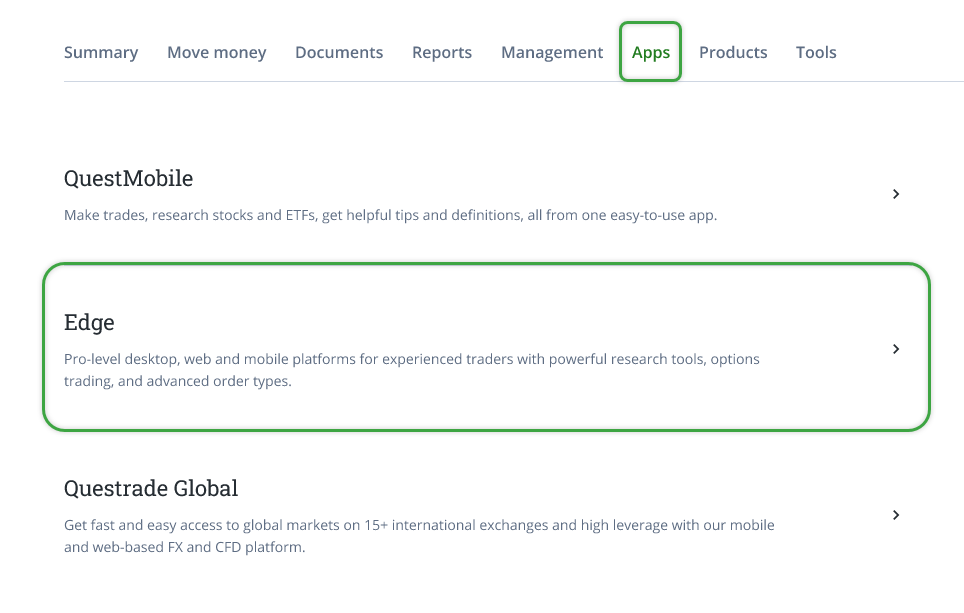Click the Edge description text
964x613 pixels.
(x=411, y=369)
